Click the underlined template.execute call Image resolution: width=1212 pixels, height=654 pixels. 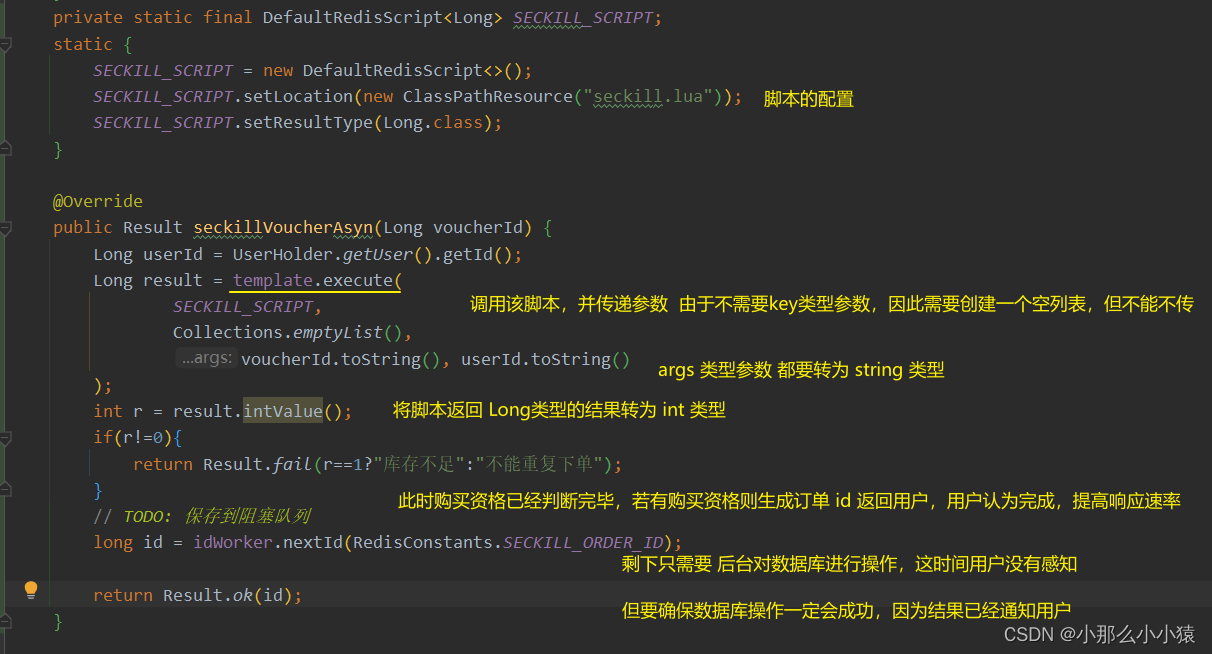[x=317, y=280]
